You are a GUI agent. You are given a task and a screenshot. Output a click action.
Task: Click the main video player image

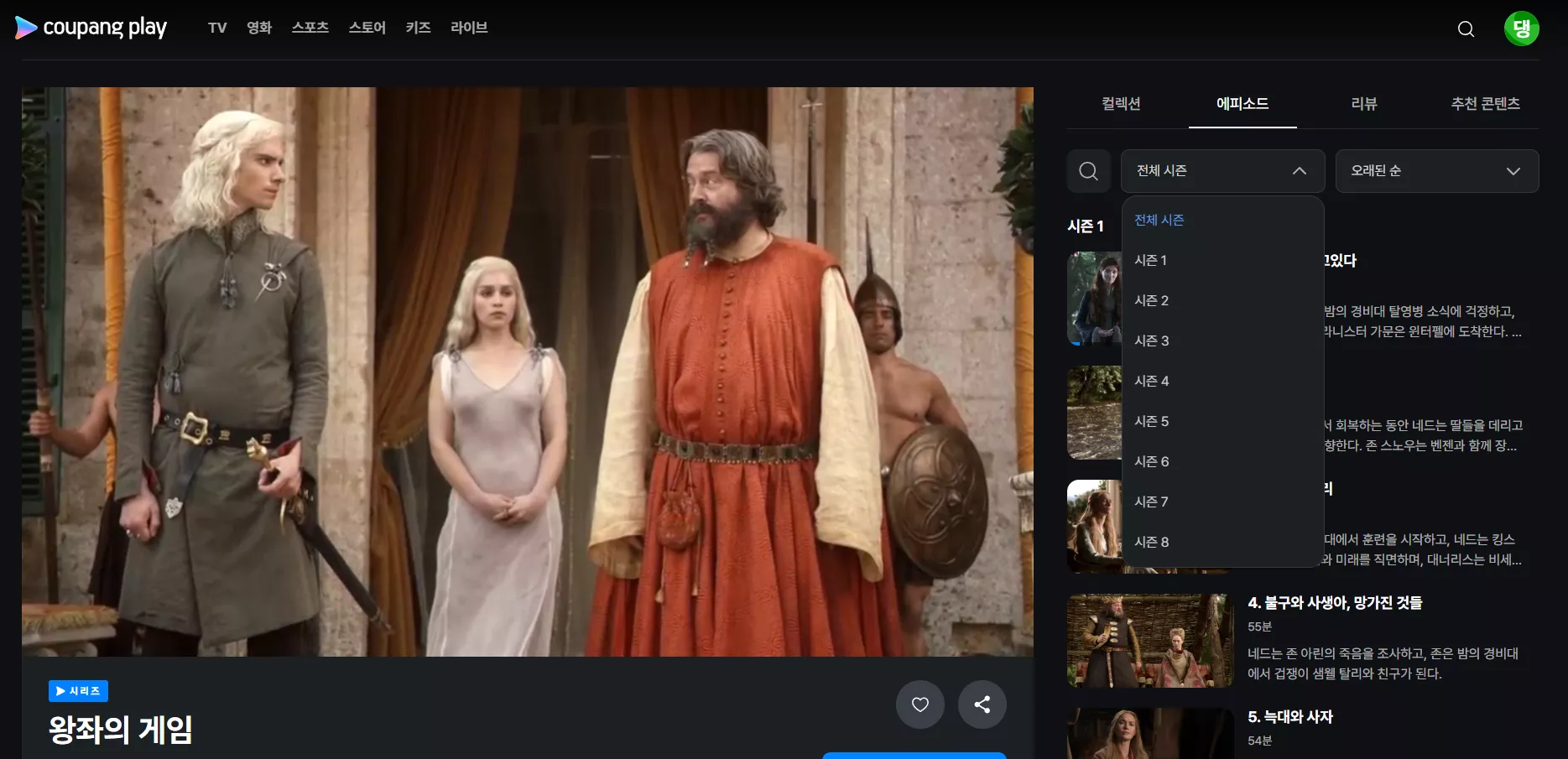(x=528, y=372)
